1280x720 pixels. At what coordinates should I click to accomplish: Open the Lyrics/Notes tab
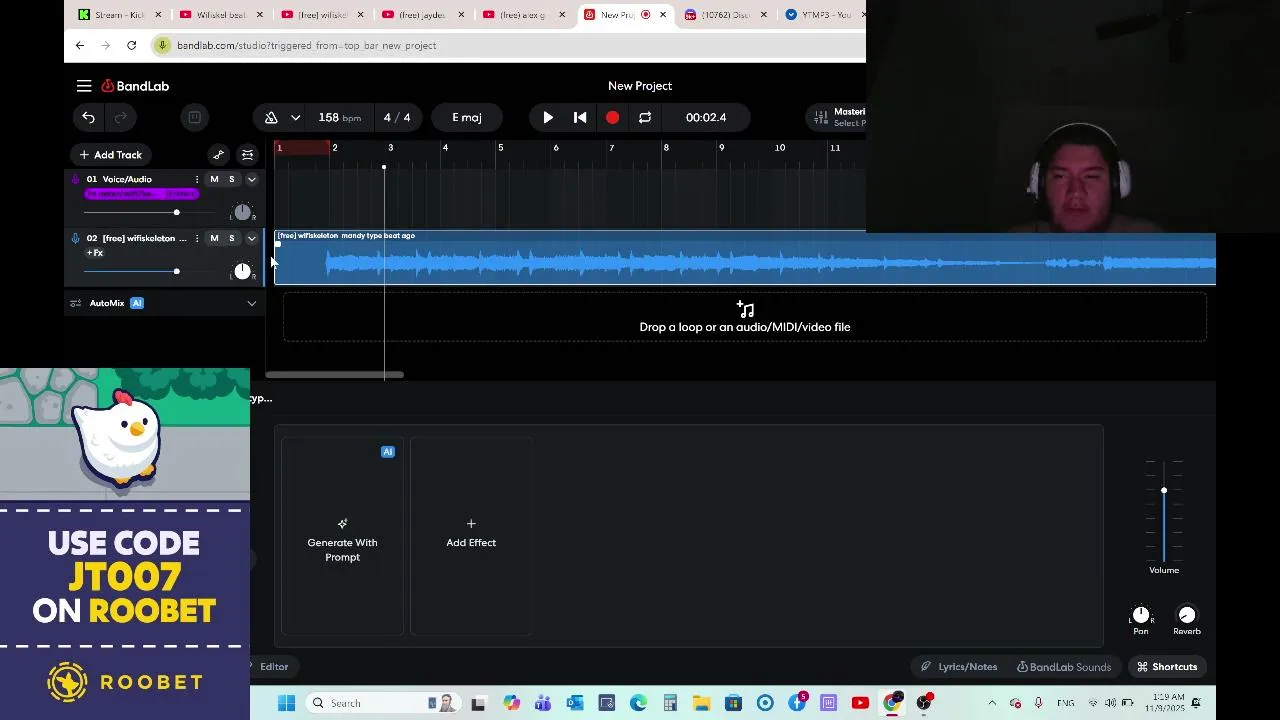point(959,667)
